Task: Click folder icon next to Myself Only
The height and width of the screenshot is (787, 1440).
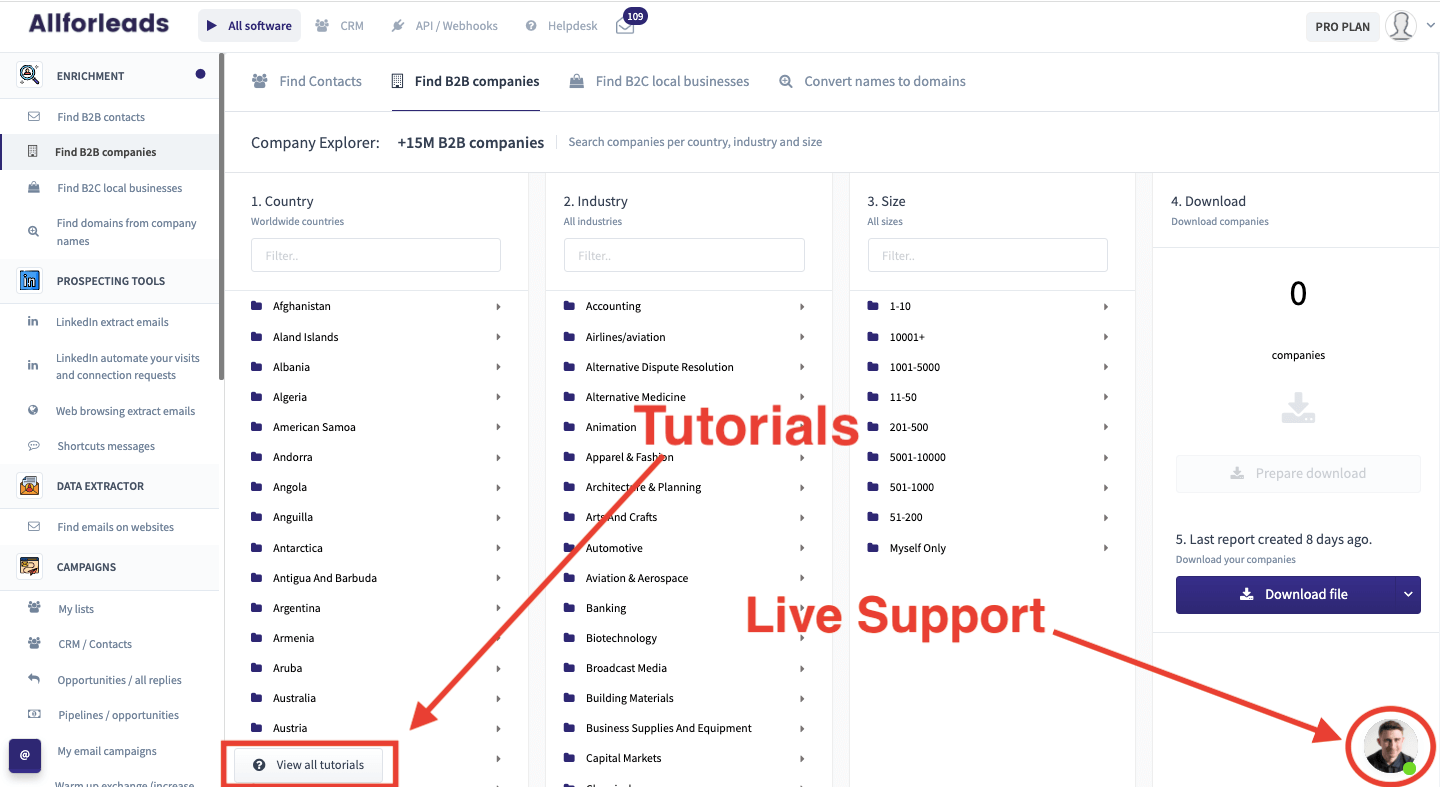Action: 873,548
